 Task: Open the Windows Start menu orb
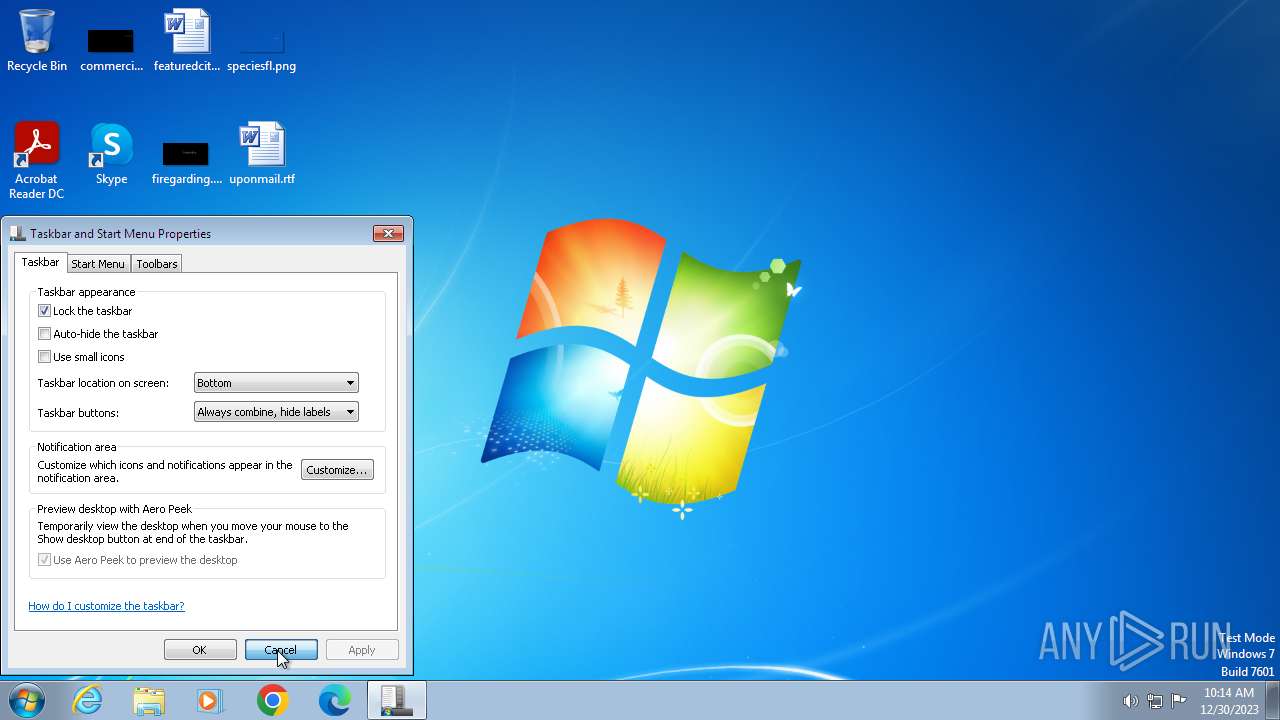click(x=26, y=700)
